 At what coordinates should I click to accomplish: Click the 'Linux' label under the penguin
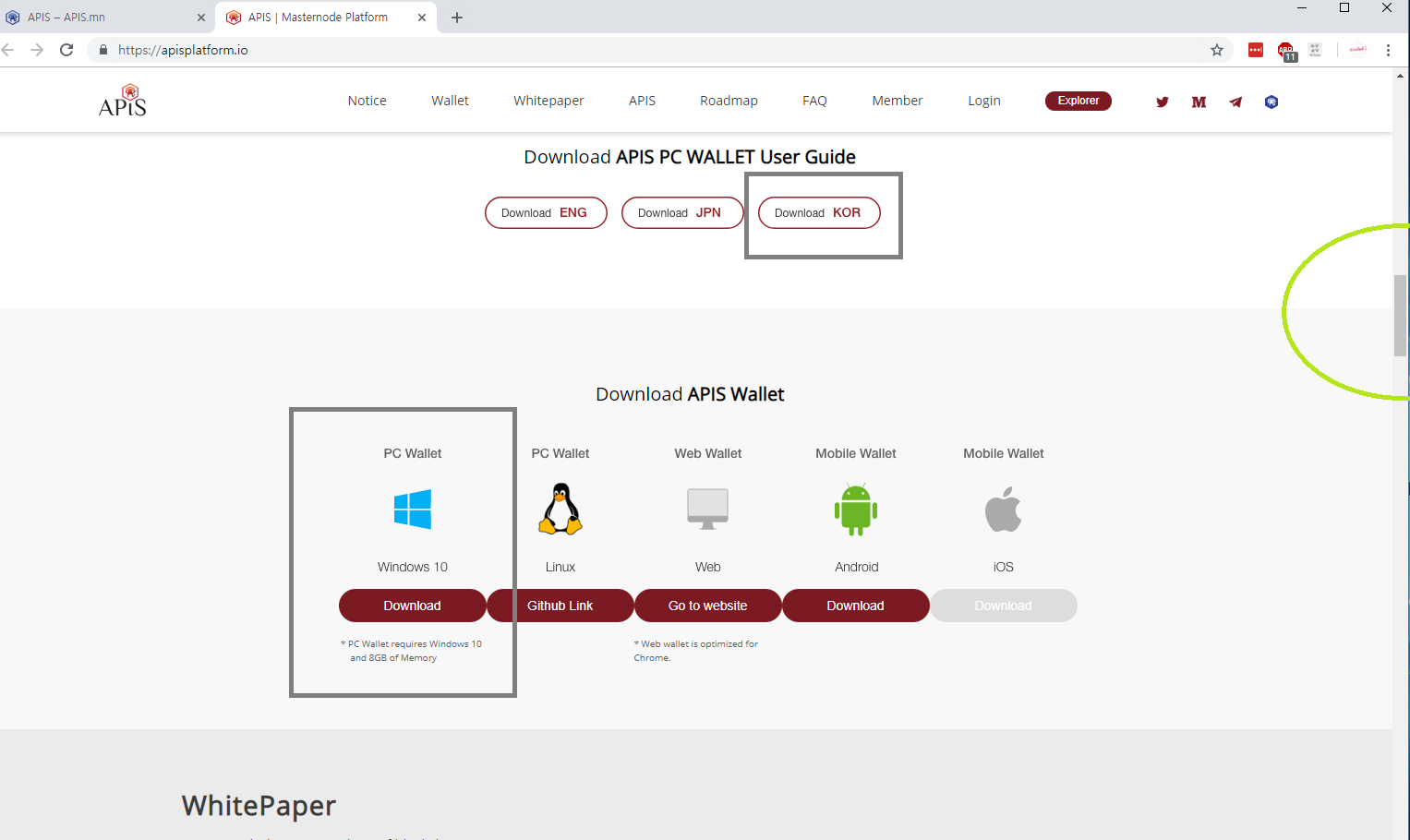(x=560, y=567)
